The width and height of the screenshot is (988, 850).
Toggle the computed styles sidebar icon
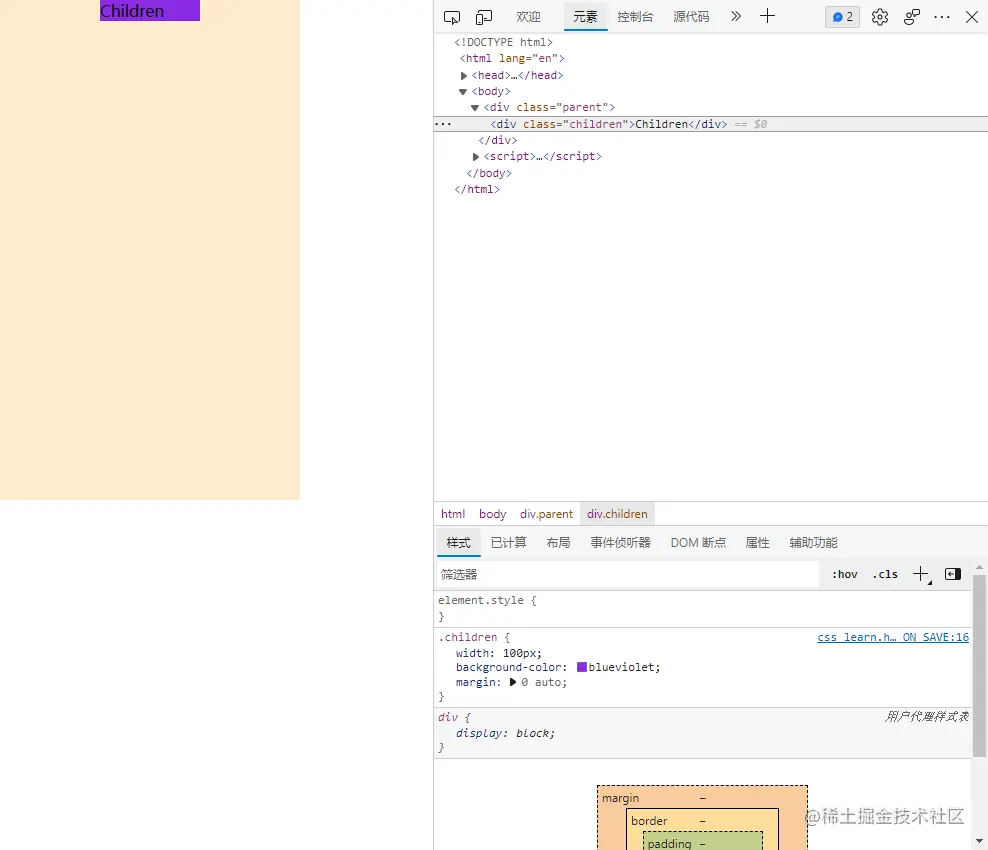tap(953, 574)
